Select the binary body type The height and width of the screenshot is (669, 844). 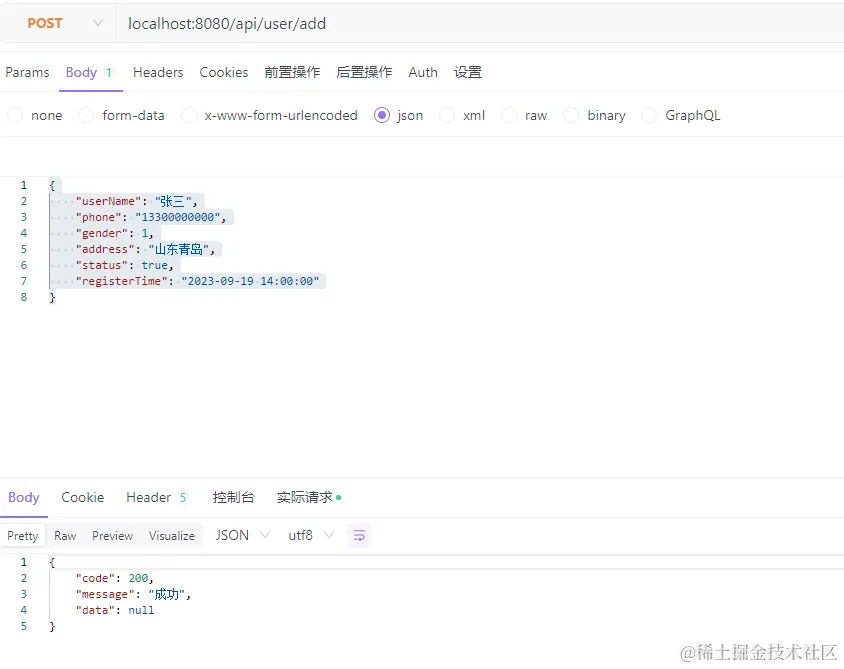(594, 115)
